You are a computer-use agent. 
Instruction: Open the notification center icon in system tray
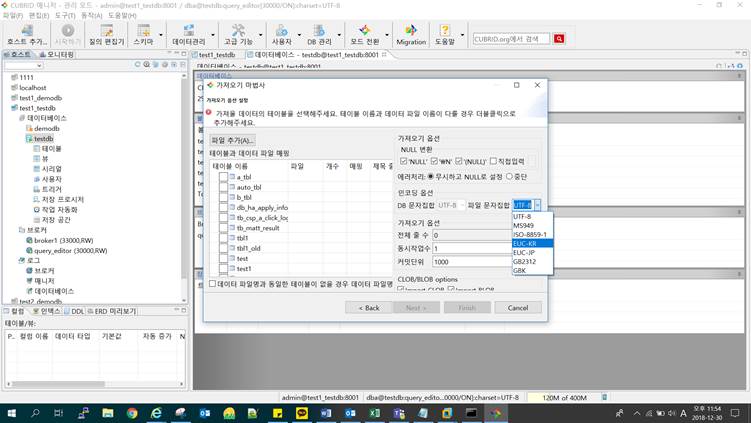tap(735, 413)
